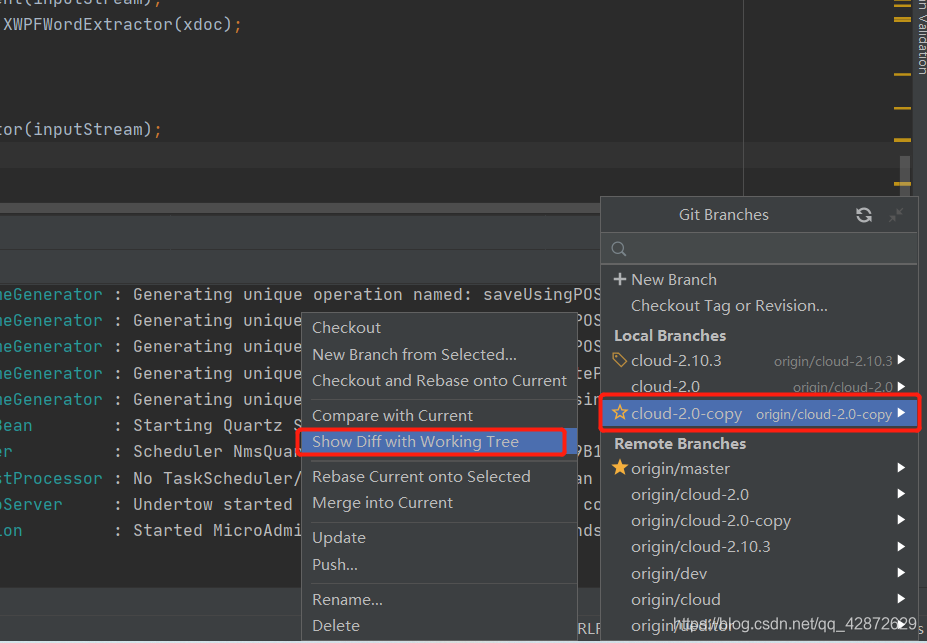Viewport: 927px width, 643px height.
Task: Select local branch cloud-2.0
Action: tap(759, 387)
